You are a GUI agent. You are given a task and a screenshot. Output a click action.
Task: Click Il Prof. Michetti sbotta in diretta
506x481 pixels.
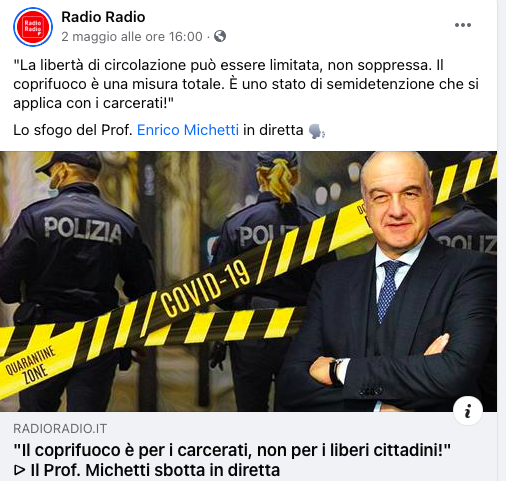155,470
